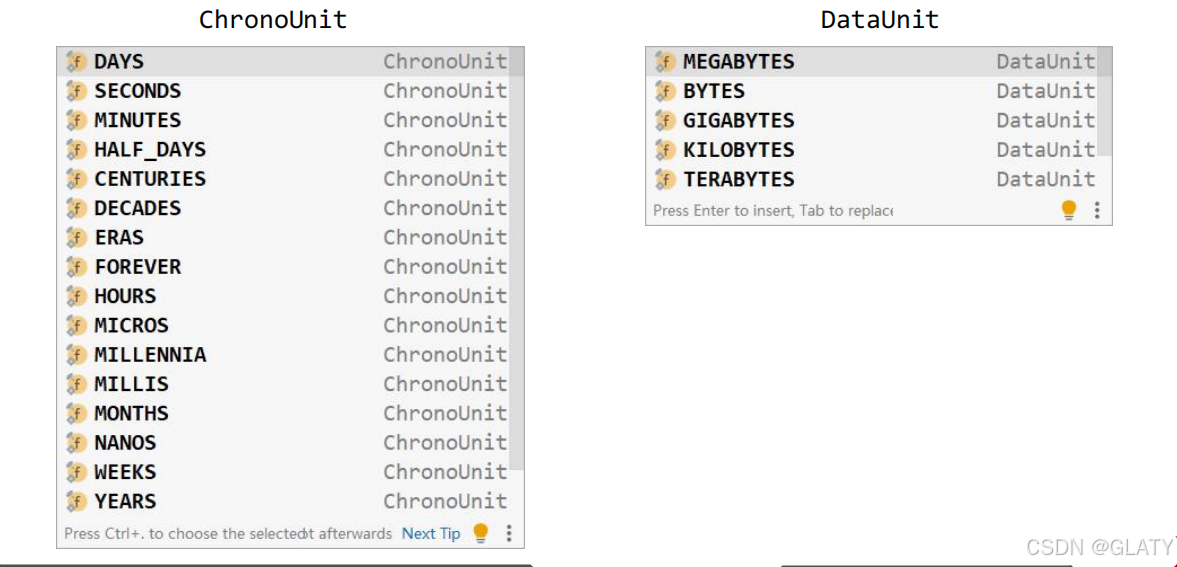Choose the CENTURIES suggestion
This screenshot has height=567, width=1177.
(284, 179)
